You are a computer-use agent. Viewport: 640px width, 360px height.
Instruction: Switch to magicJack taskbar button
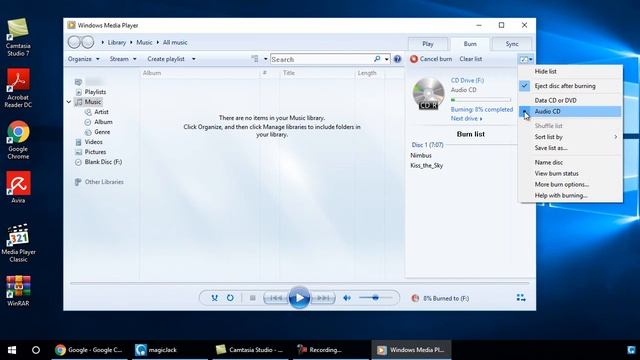[x=170, y=350]
